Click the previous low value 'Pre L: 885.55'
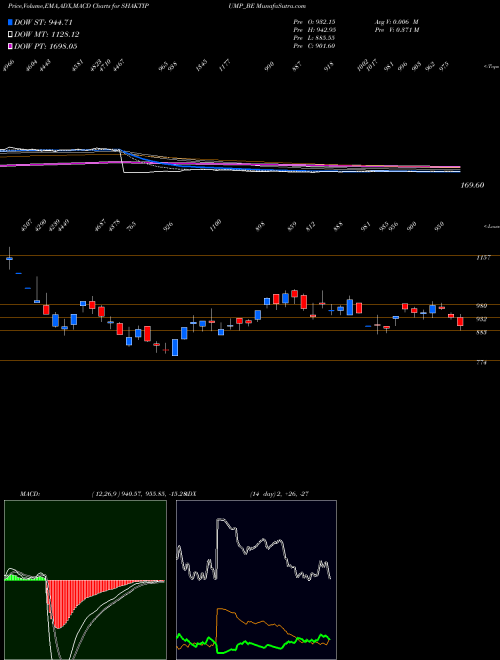This screenshot has width=500, height=660. point(314,38)
